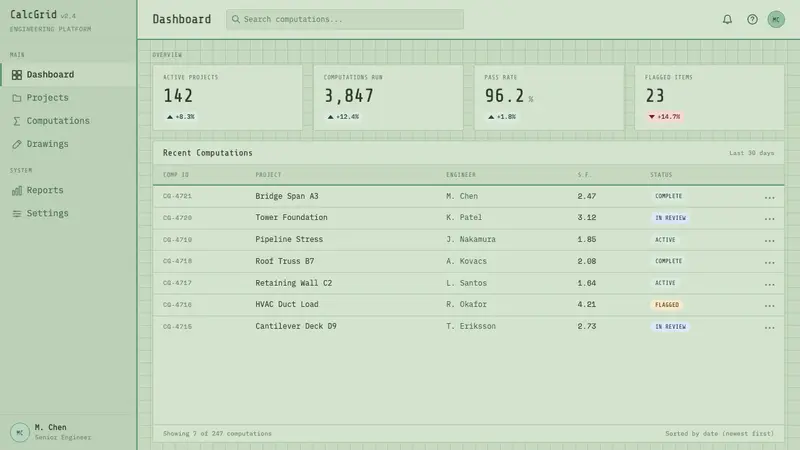
Task: Click project name Pipeline Stress
Action: pos(289,239)
